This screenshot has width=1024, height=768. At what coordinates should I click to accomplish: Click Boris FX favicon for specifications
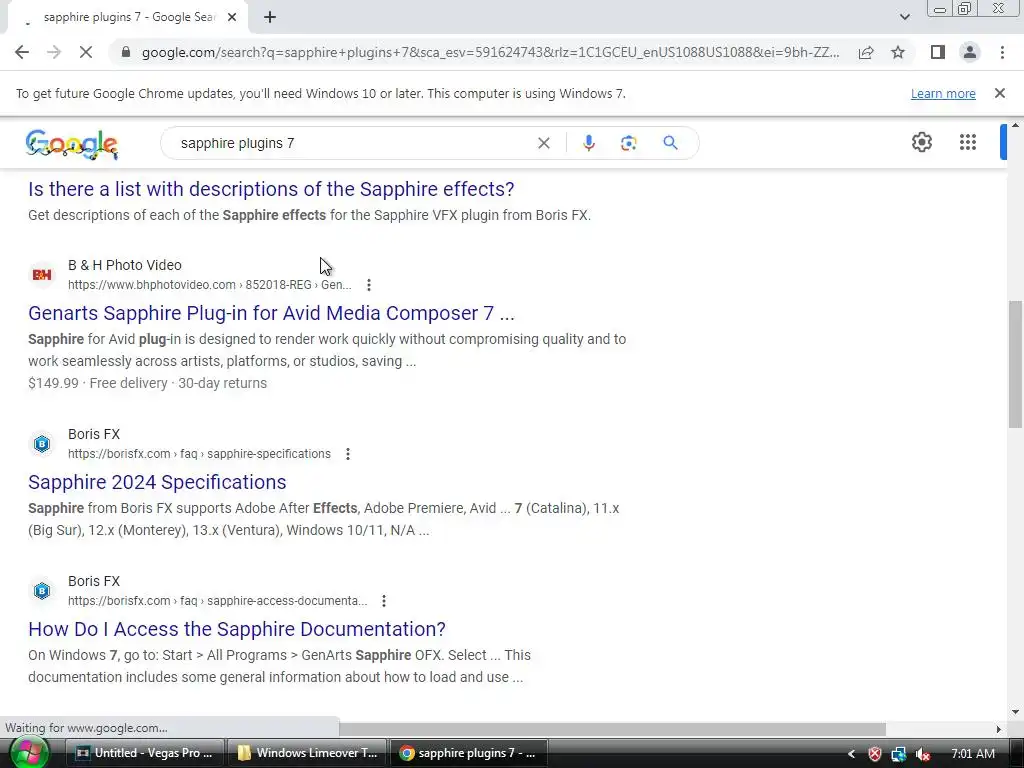coord(42,444)
